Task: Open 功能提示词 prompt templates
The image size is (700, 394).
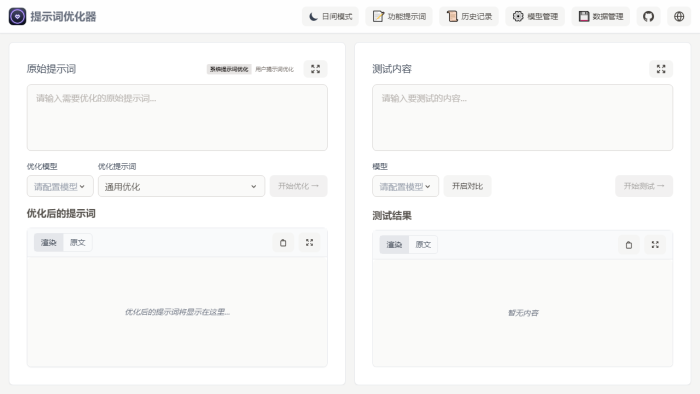Action: pyautogui.click(x=399, y=17)
